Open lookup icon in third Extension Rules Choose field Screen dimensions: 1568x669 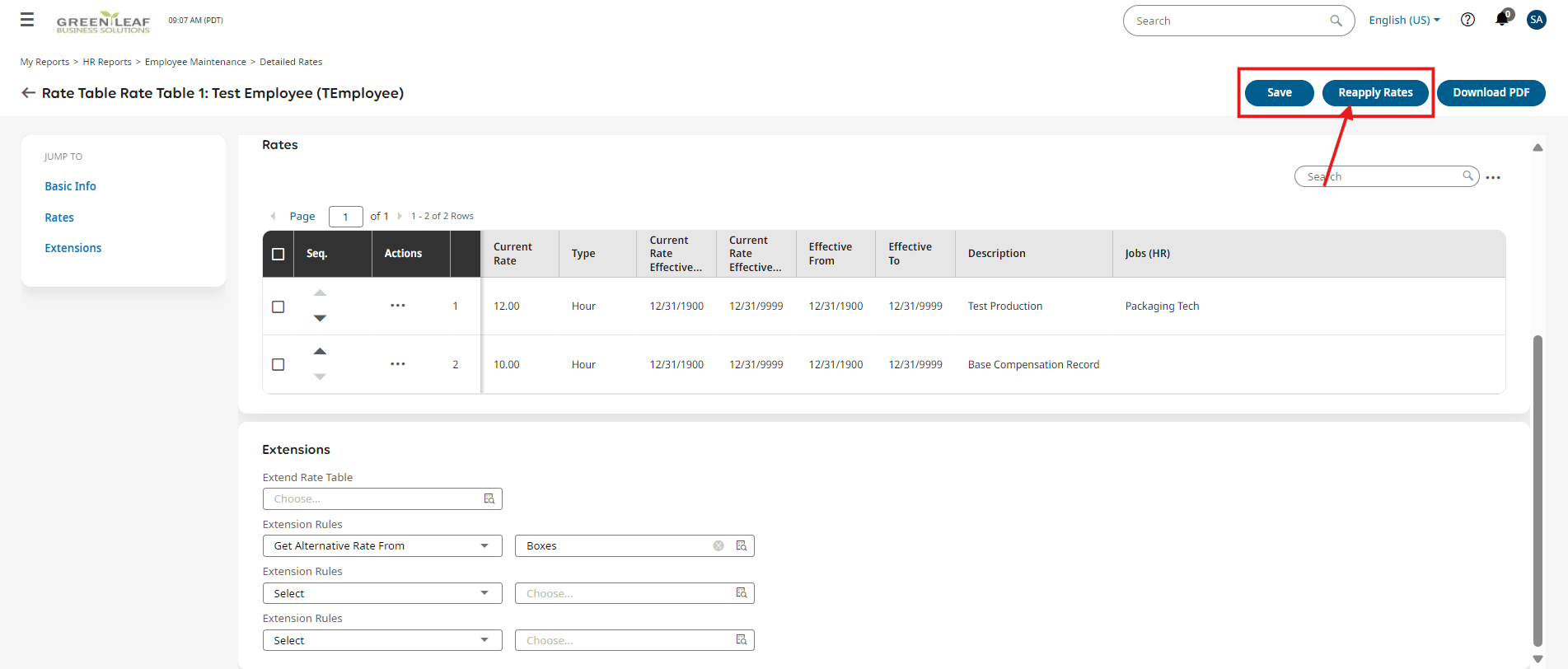(x=741, y=640)
